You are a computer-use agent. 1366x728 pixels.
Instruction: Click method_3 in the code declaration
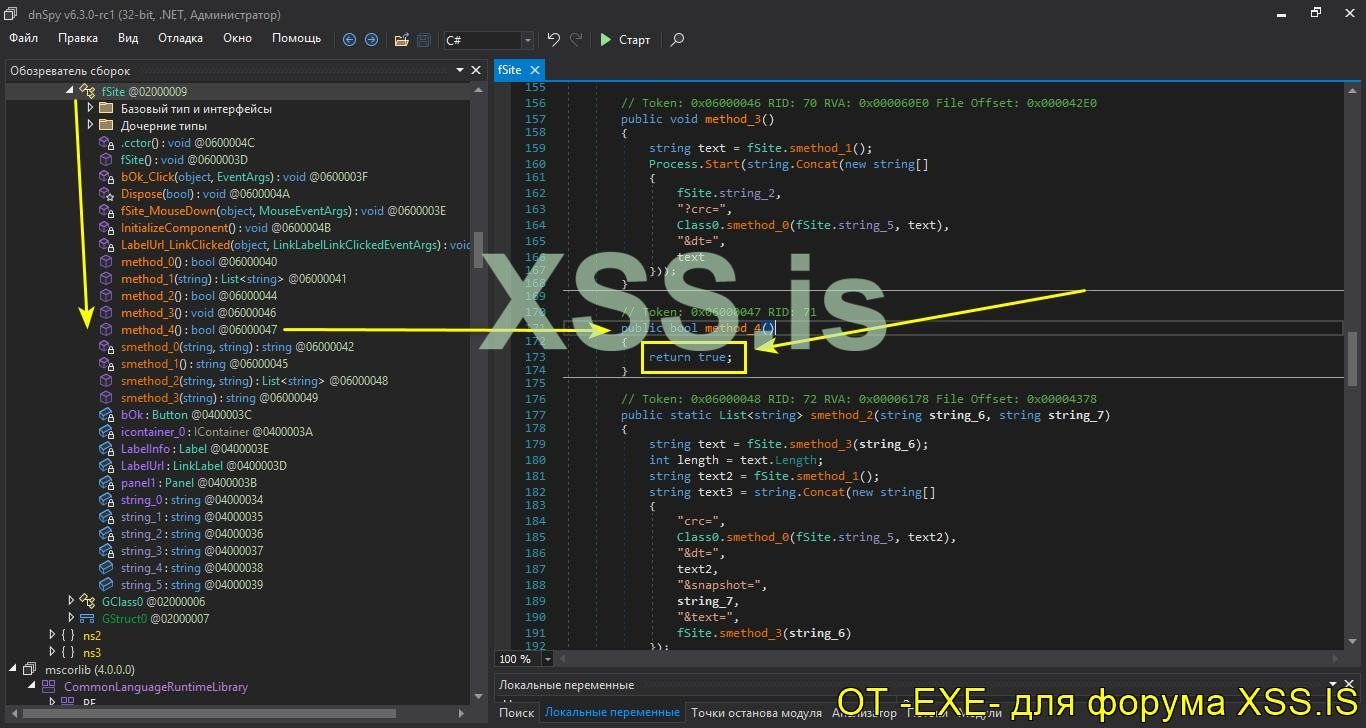[x=733, y=119]
